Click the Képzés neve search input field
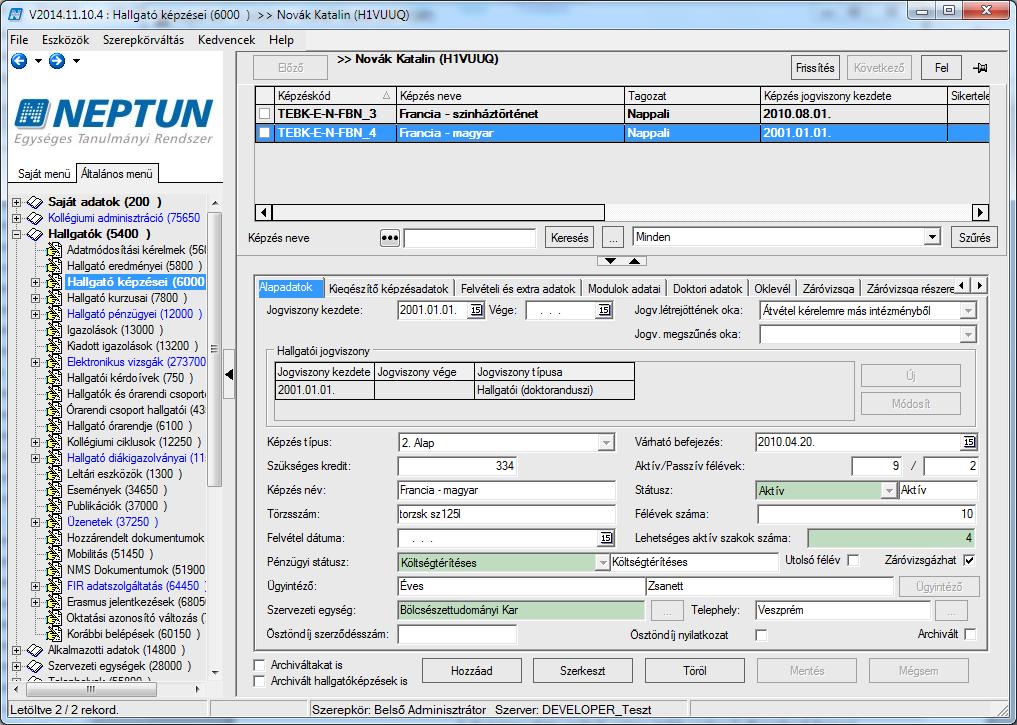The width and height of the screenshot is (1017, 725). pos(470,238)
